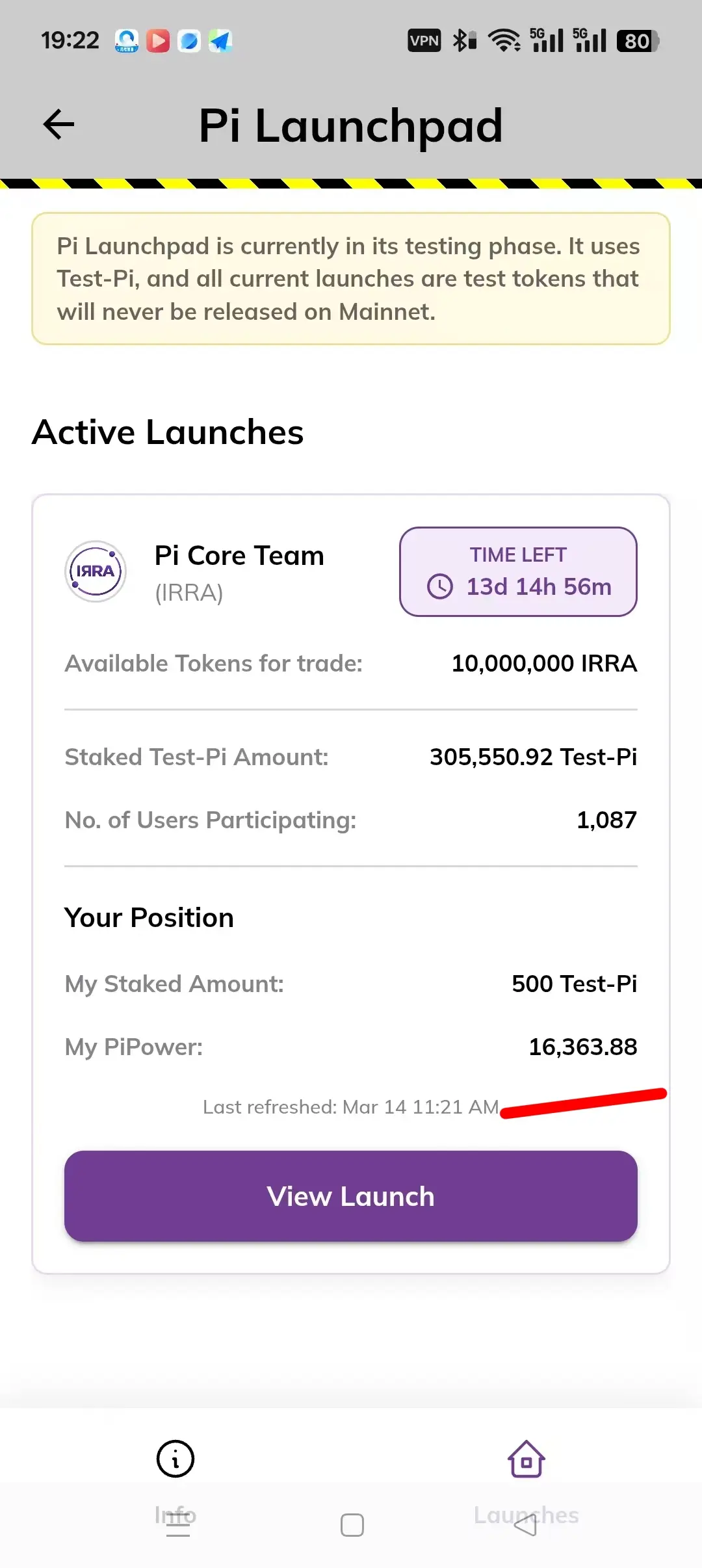Image resolution: width=702 pixels, height=1568 pixels.
Task: Tap the Bluetooth status icon
Action: pyautogui.click(x=464, y=41)
